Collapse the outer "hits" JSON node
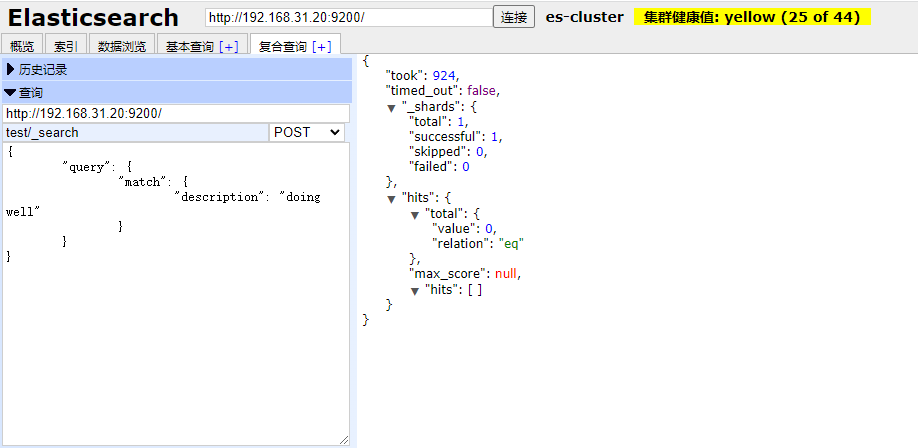The image size is (918, 448). 393,199
